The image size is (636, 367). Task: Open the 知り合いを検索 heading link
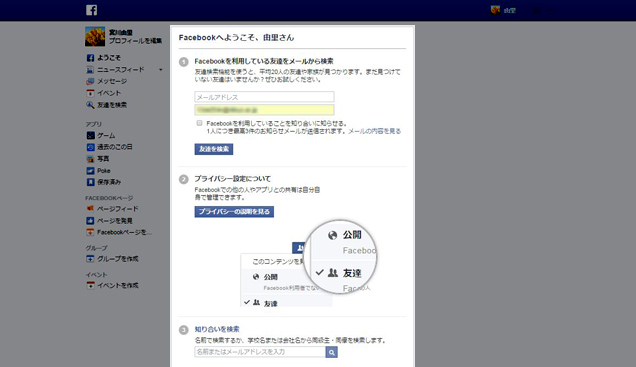point(217,329)
